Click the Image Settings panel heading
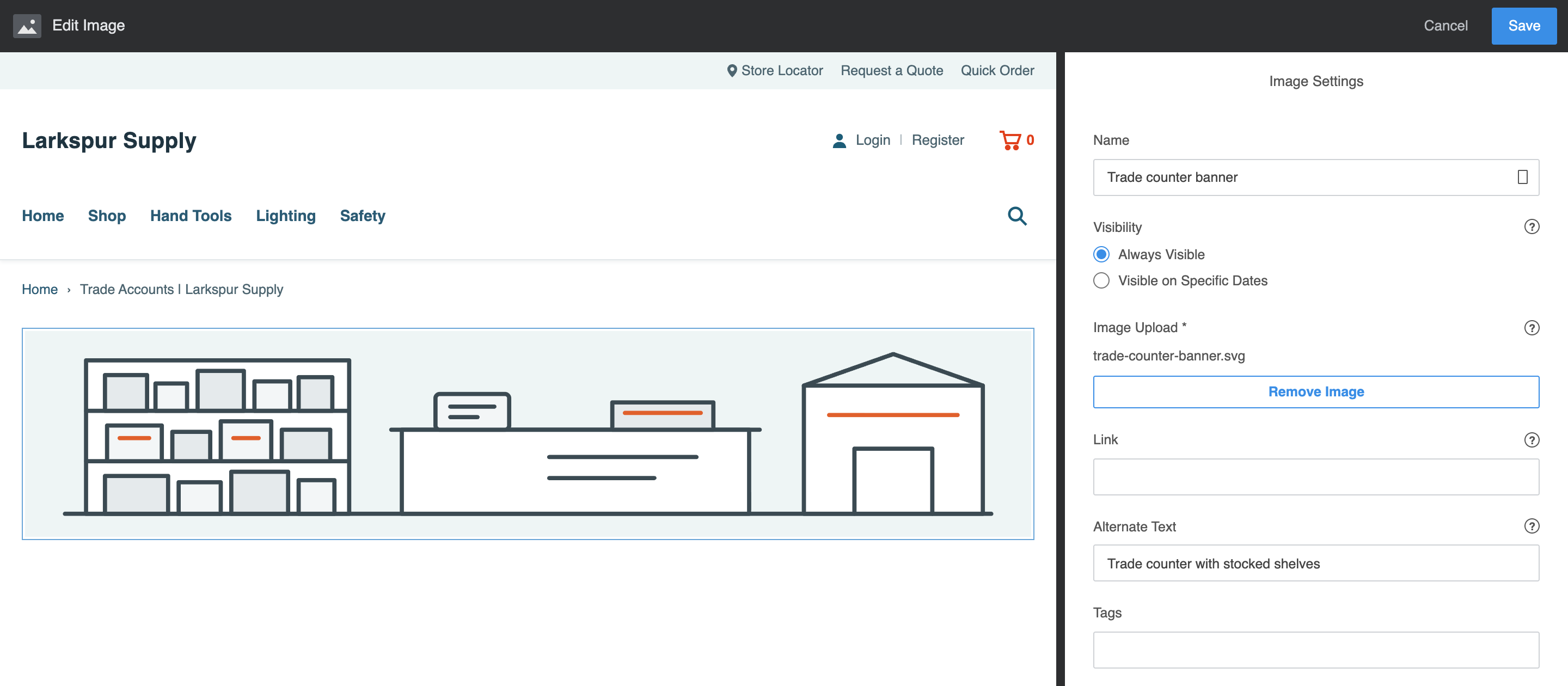The width and height of the screenshot is (1568, 686). [1315, 82]
